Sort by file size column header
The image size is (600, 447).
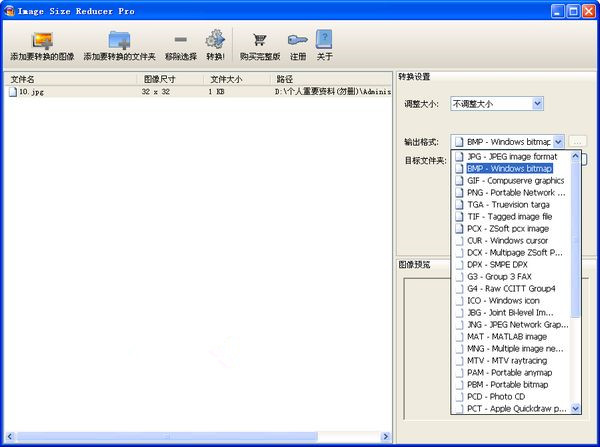236,79
